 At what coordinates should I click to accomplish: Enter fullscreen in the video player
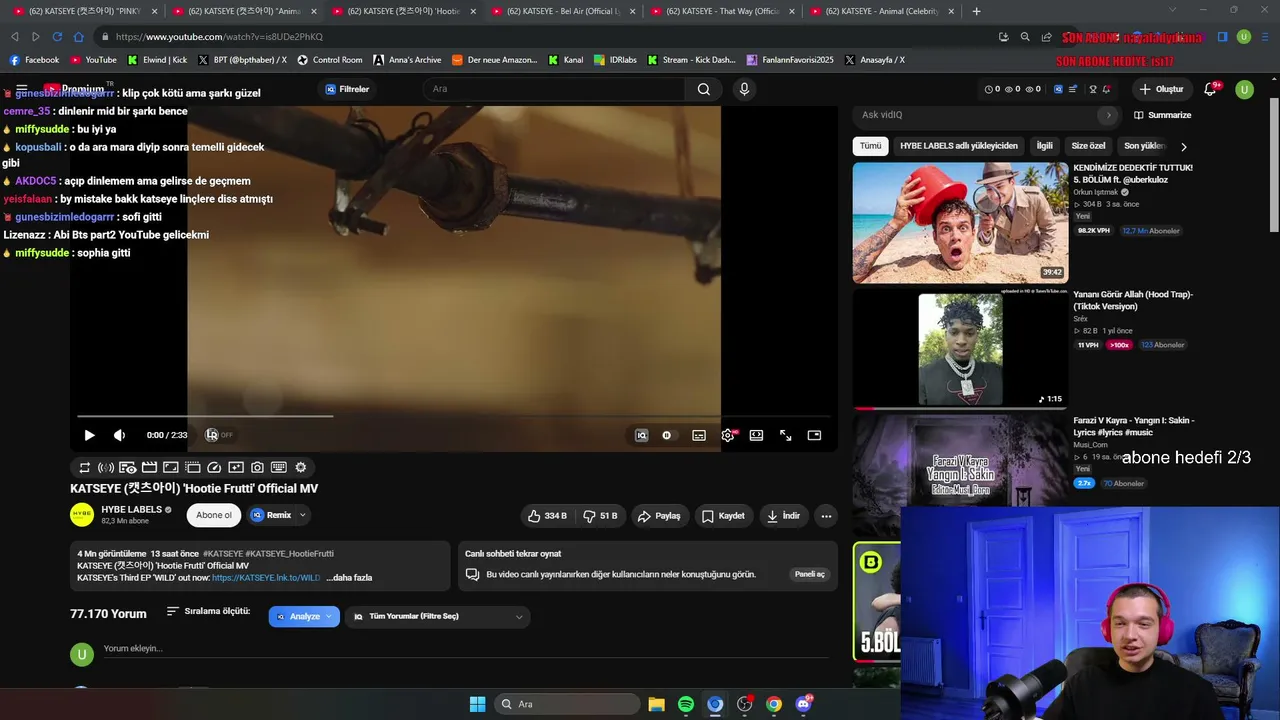[786, 435]
